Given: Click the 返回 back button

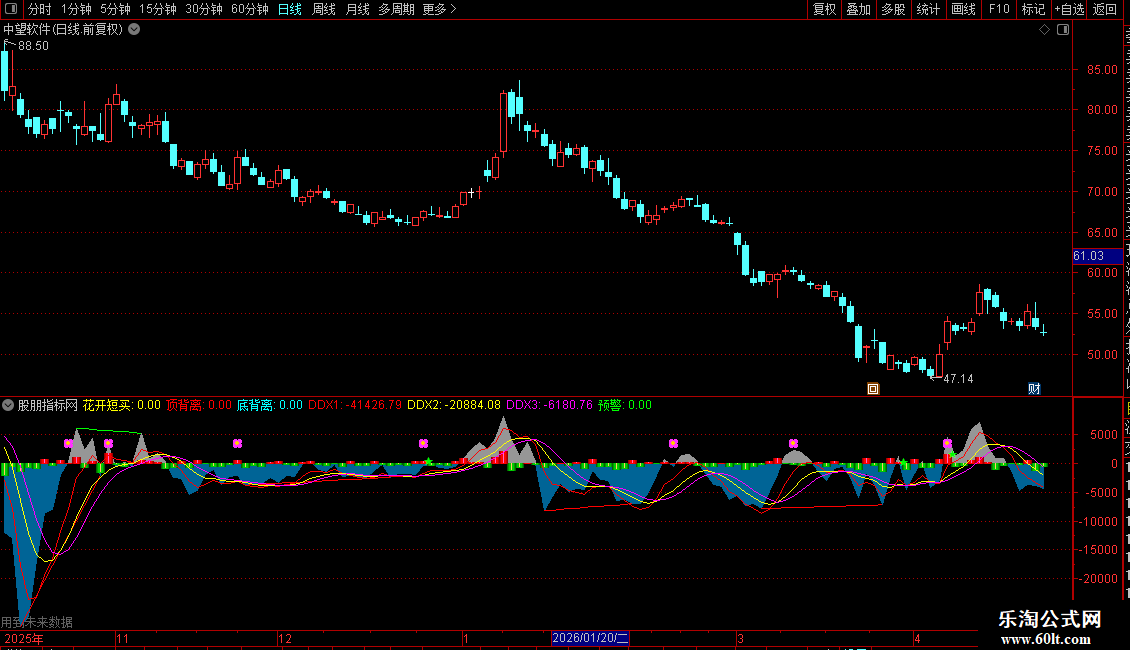Looking at the screenshot, I should click(1105, 9).
